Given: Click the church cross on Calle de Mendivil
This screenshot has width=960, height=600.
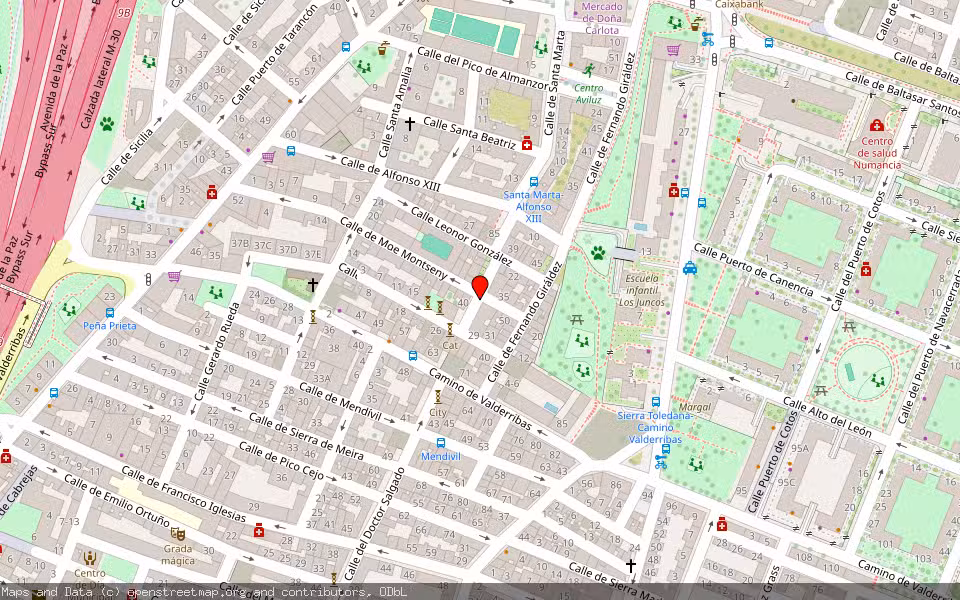Looking at the screenshot, I should [x=312, y=284].
